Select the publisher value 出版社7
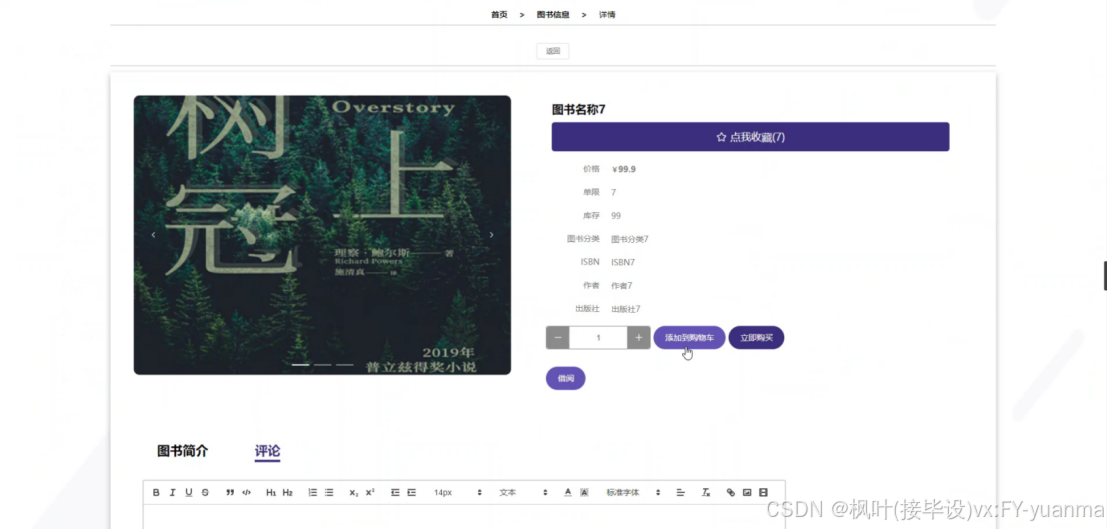 click(625, 309)
